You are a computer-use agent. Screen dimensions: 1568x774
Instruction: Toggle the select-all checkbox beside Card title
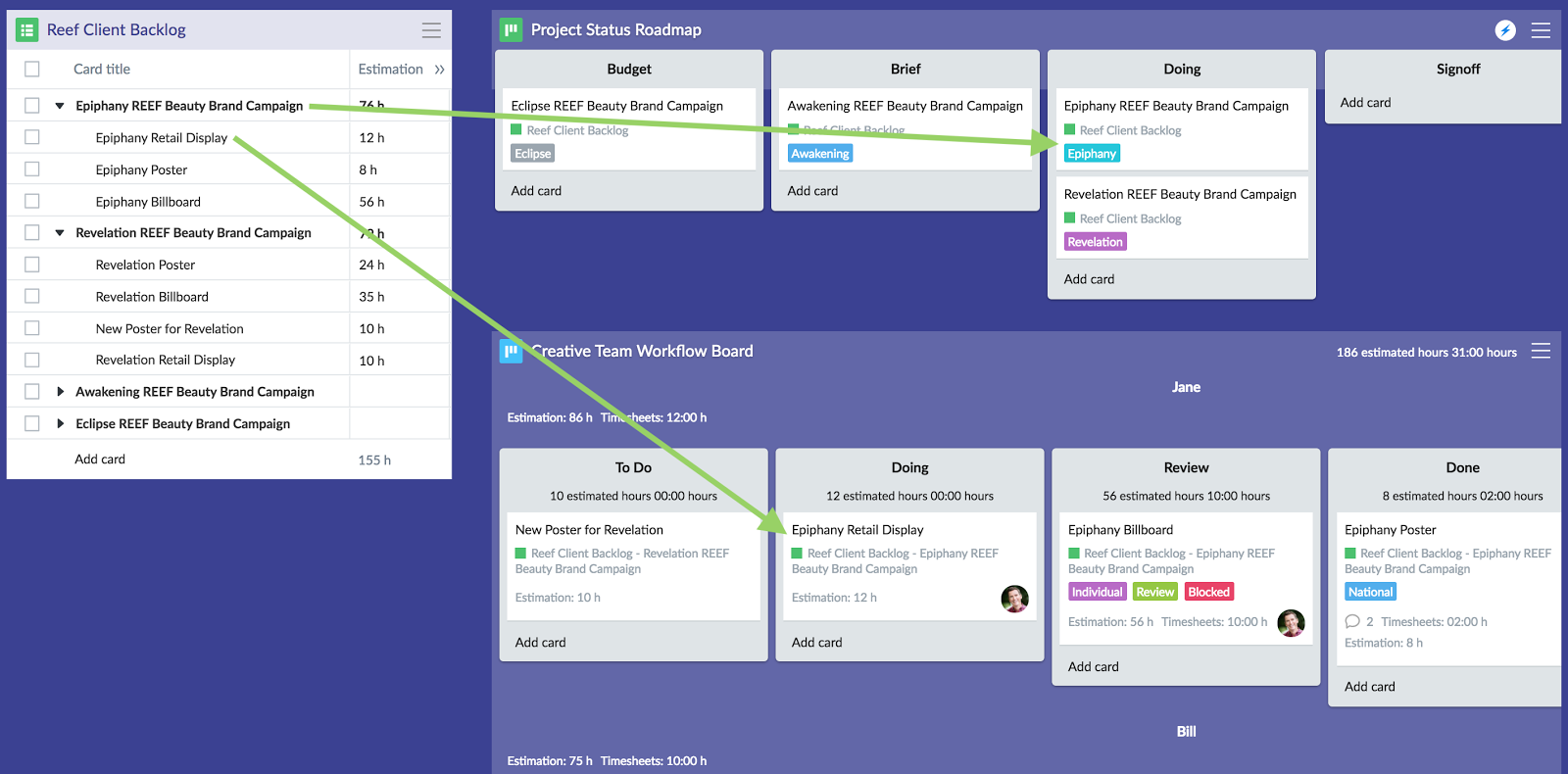click(32, 70)
